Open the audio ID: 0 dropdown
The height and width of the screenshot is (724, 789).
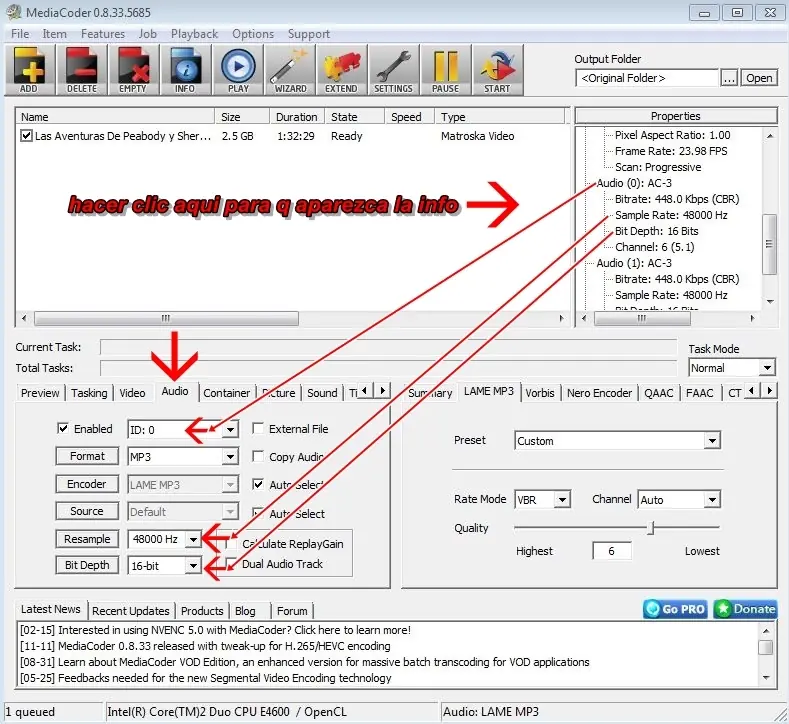click(x=230, y=430)
